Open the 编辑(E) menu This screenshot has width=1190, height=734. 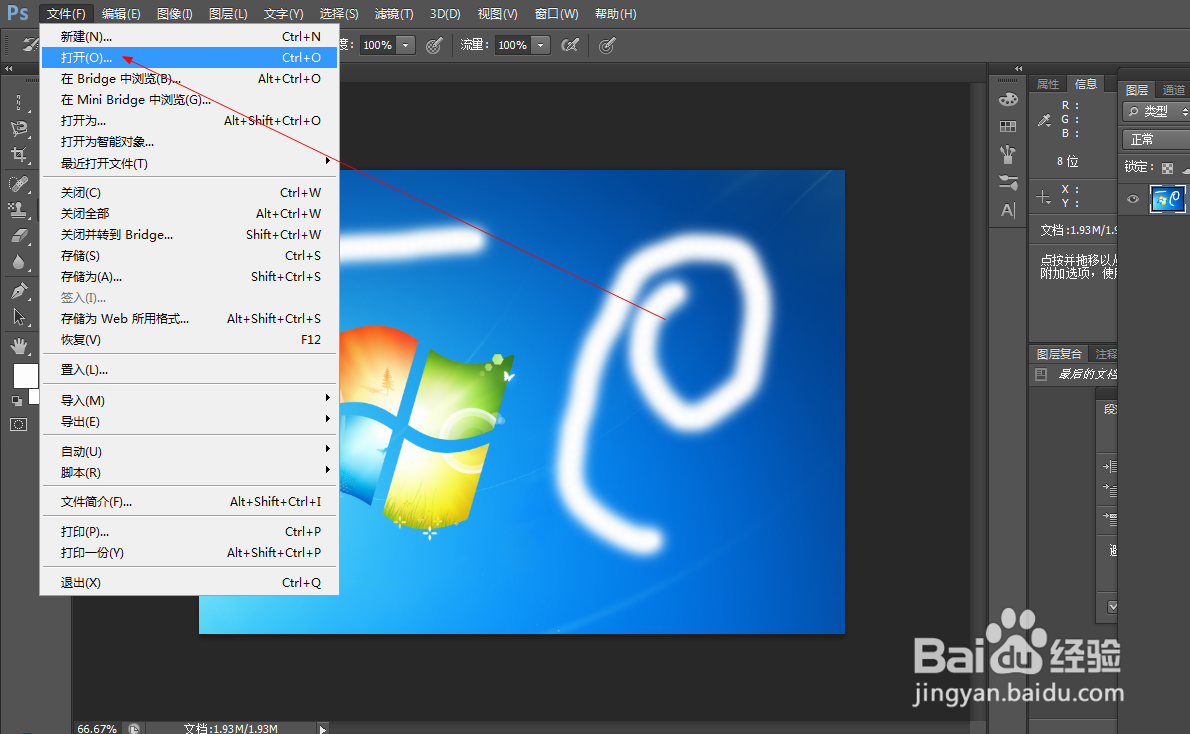[x=121, y=14]
